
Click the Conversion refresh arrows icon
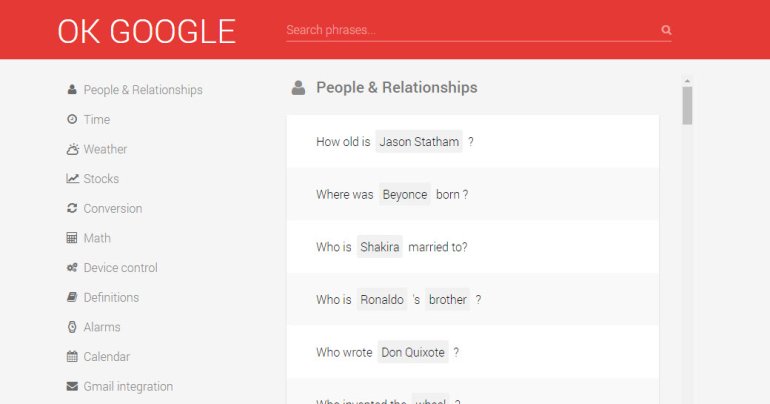[72, 208]
